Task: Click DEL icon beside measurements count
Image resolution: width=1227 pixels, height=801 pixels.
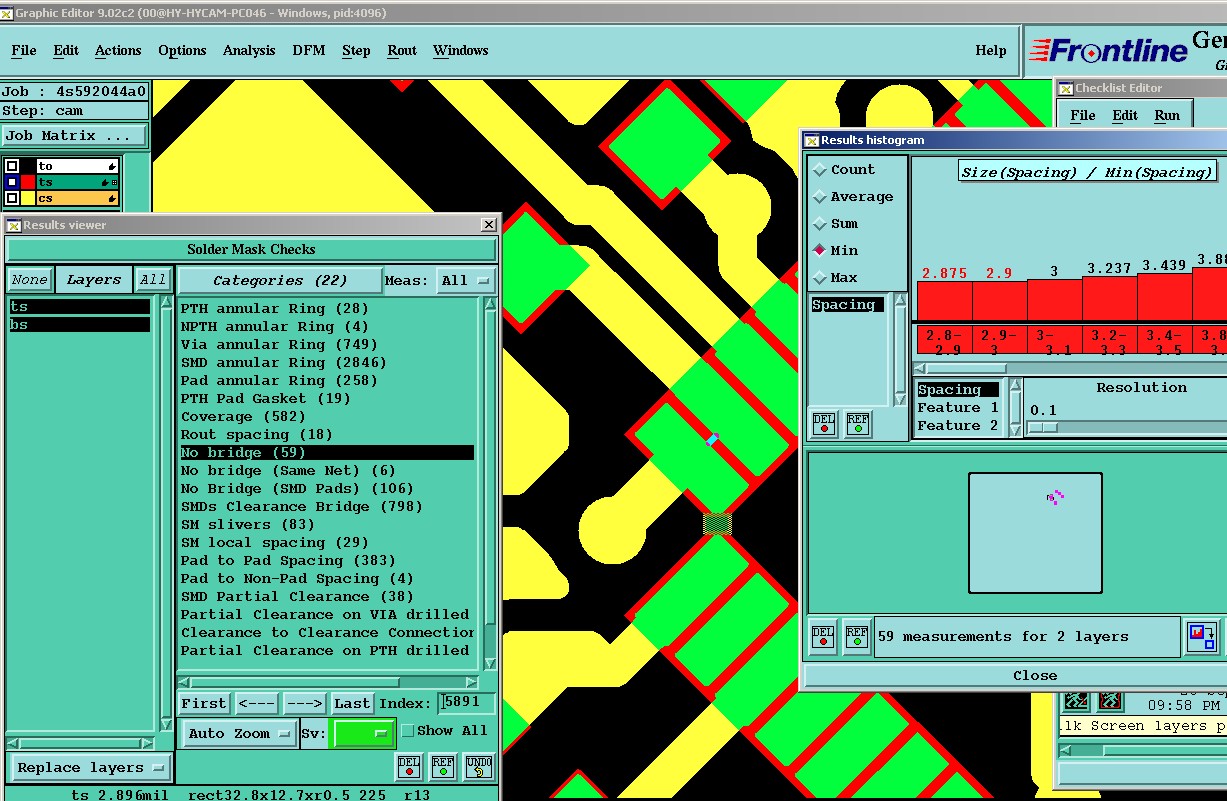Action: (x=823, y=637)
